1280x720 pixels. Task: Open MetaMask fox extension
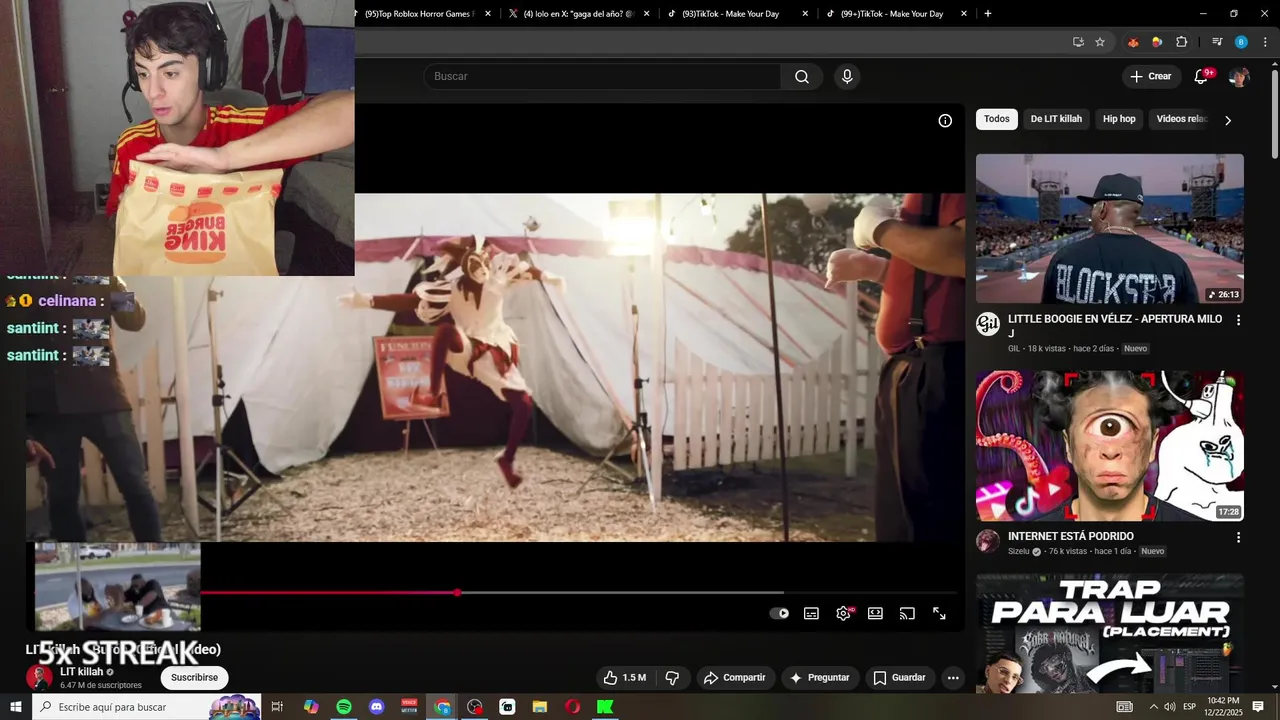click(1133, 42)
